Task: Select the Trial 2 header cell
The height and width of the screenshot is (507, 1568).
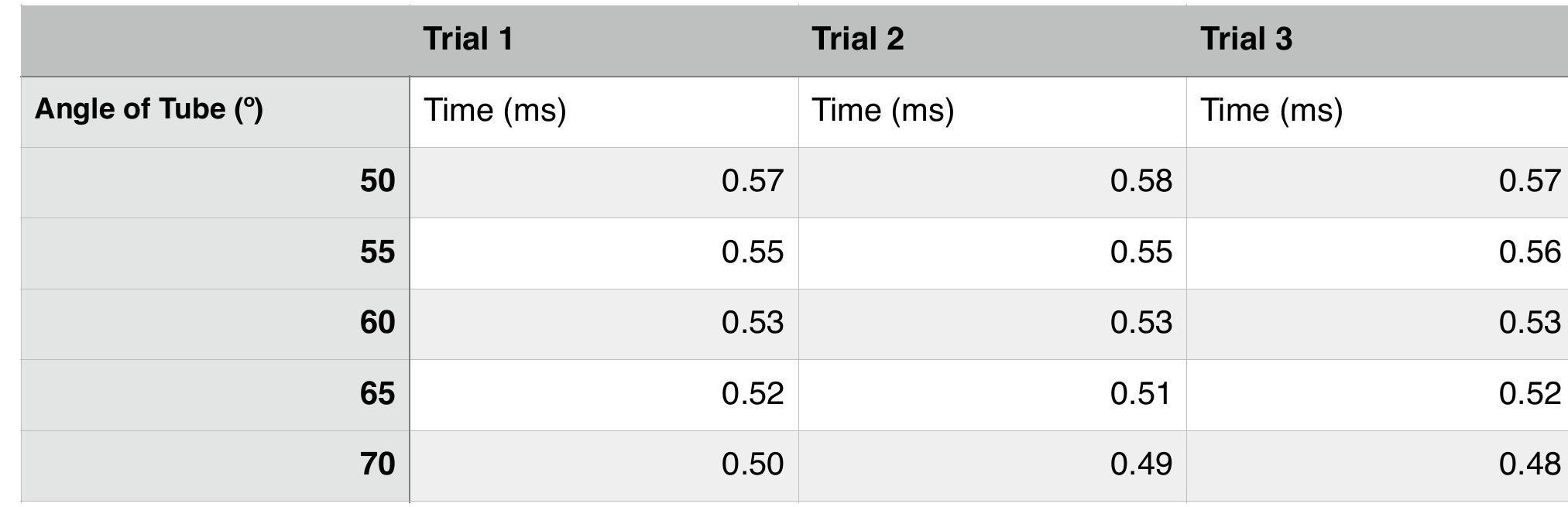Action: [992, 39]
